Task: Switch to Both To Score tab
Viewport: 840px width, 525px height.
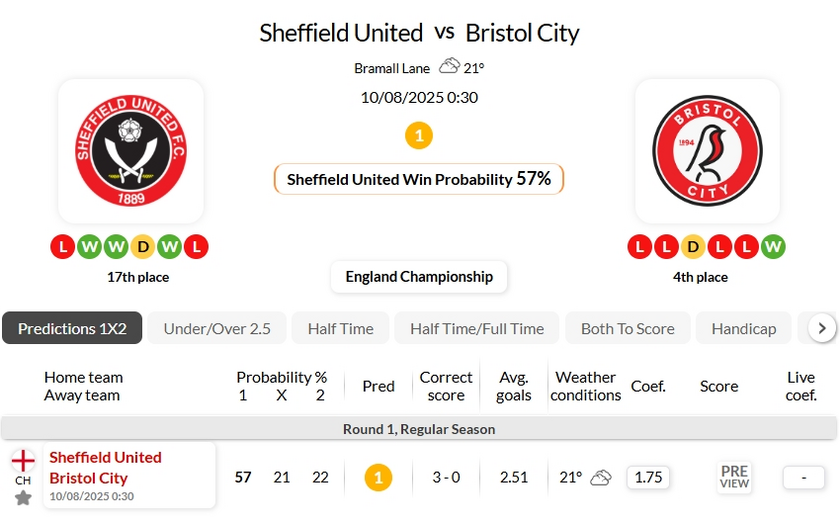Action: pyautogui.click(x=627, y=328)
